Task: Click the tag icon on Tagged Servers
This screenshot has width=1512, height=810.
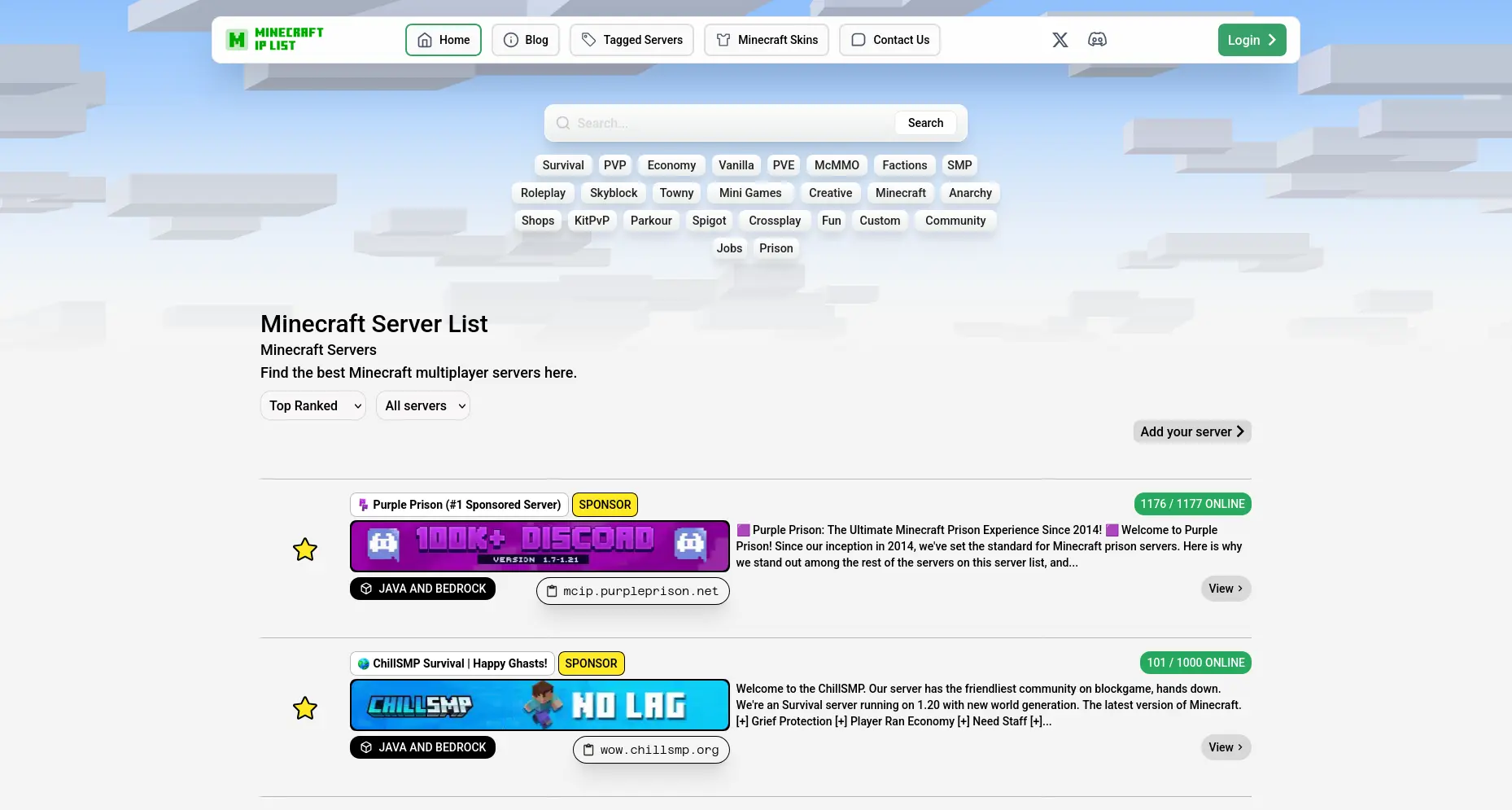Action: click(588, 39)
